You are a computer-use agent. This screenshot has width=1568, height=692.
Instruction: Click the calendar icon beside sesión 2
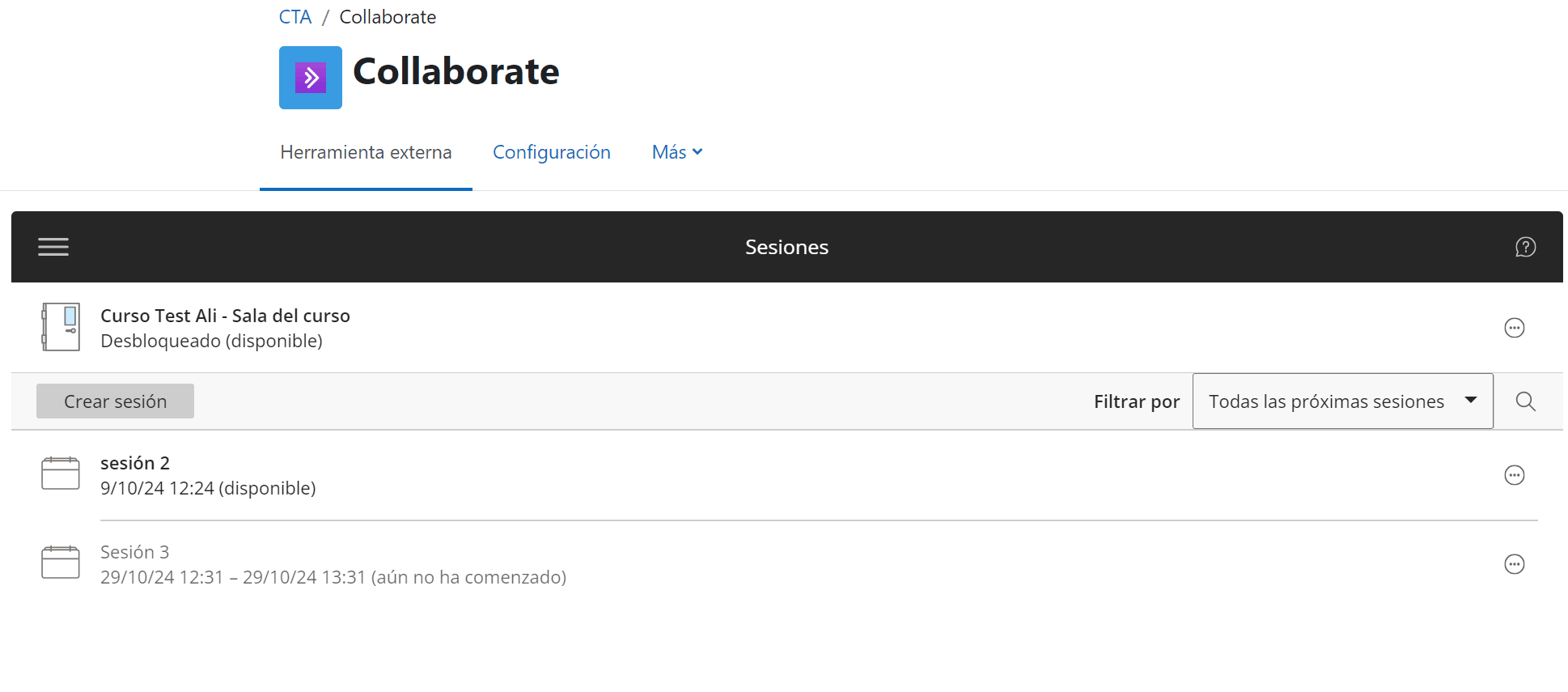tap(61, 473)
